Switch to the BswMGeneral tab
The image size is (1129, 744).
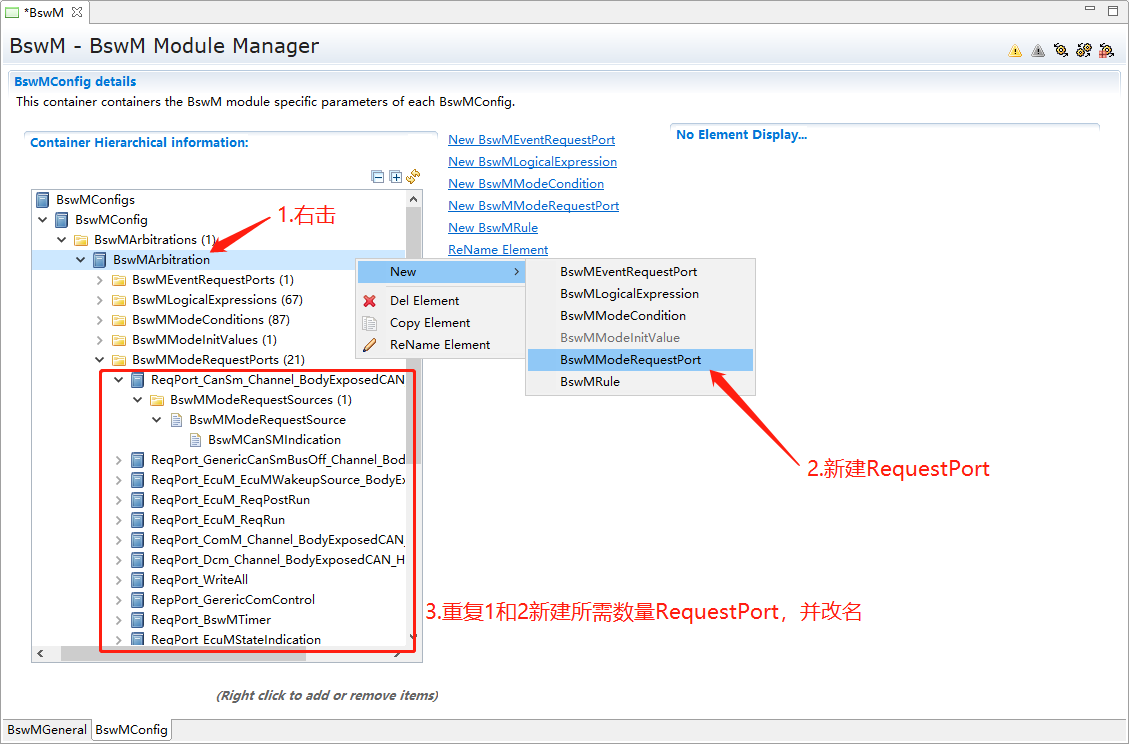tap(46, 730)
